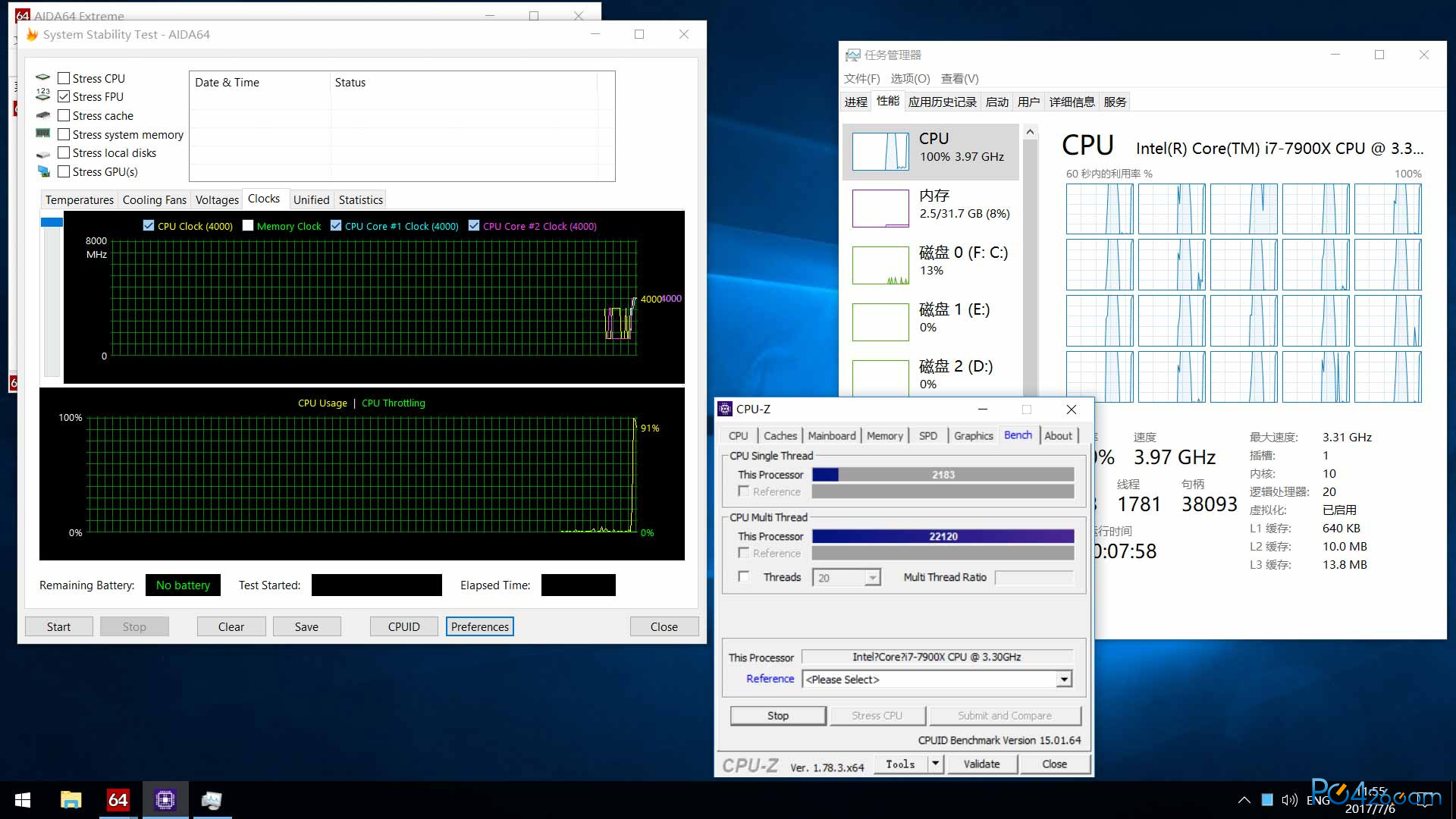The height and width of the screenshot is (819, 1456).
Task: Click the CPU-Z title bar chip icon
Action: tap(725, 409)
